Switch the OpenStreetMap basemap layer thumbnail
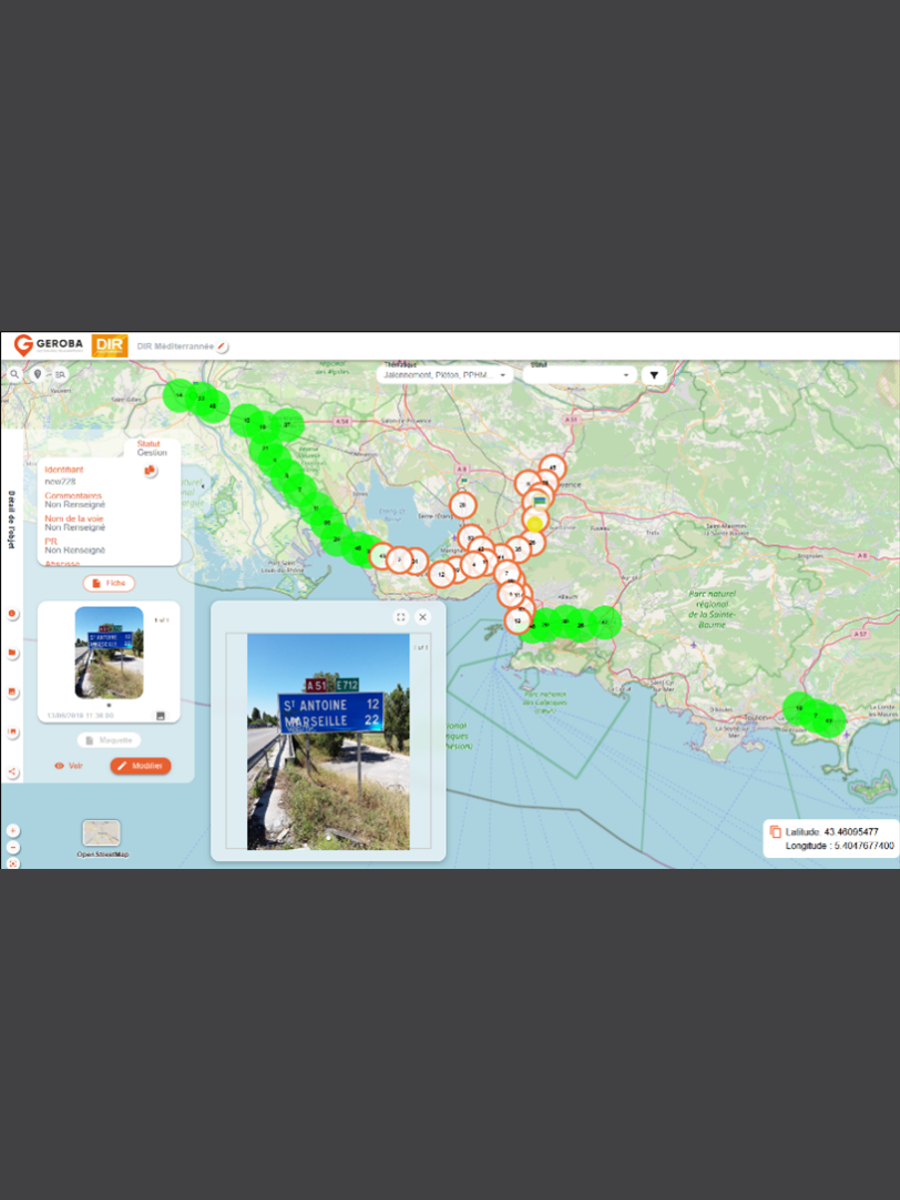 click(x=101, y=833)
